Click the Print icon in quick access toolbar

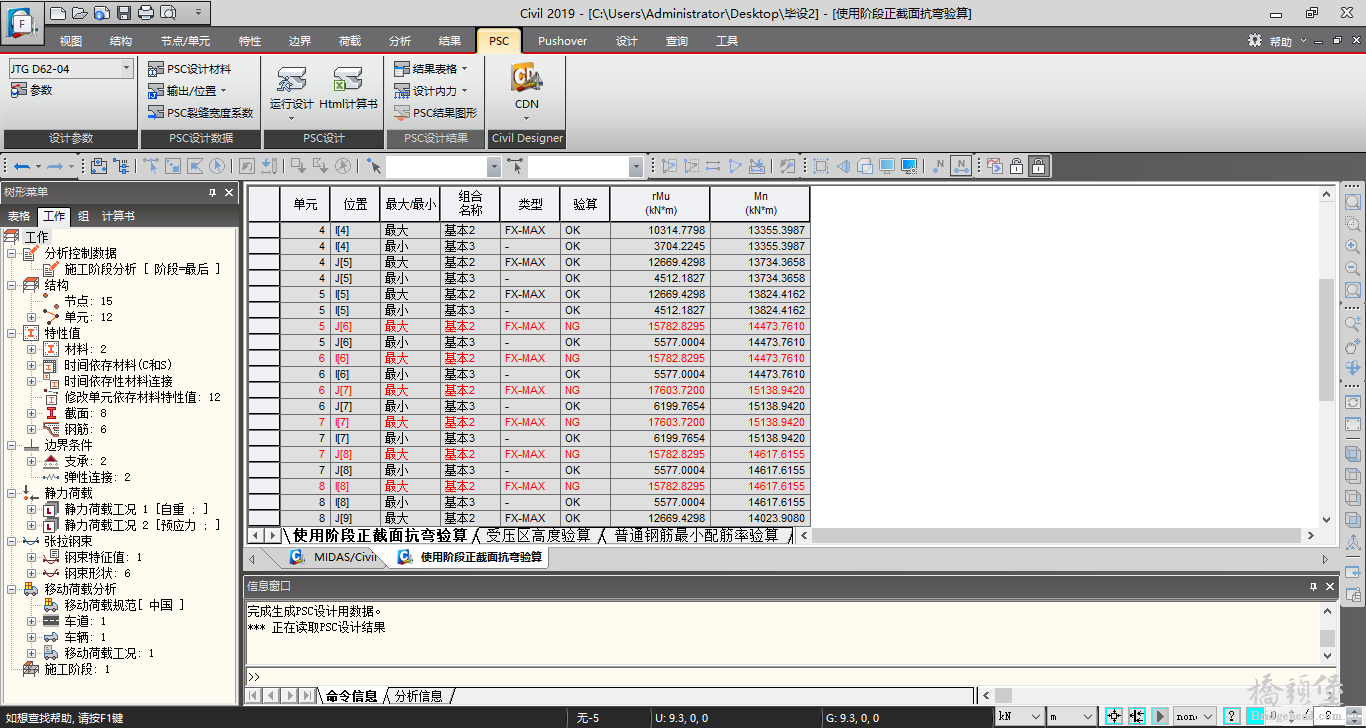[x=146, y=13]
